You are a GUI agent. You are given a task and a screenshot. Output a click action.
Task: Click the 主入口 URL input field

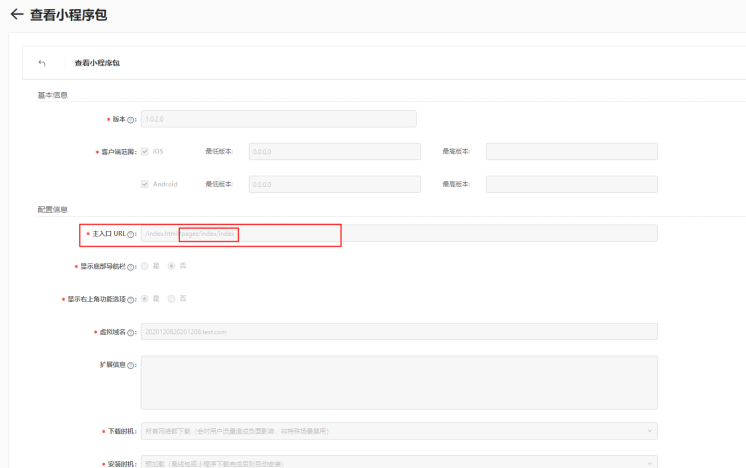(x=399, y=234)
